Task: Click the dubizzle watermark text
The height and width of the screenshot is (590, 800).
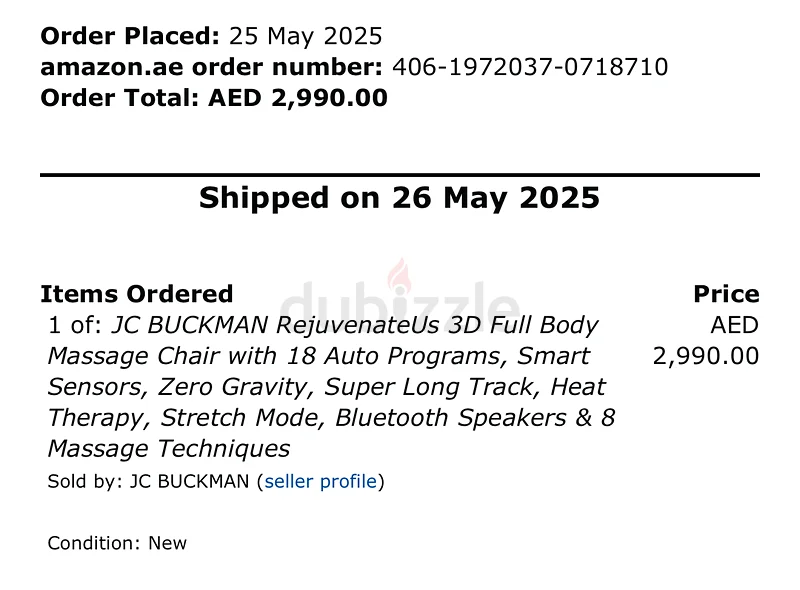Action: point(400,306)
